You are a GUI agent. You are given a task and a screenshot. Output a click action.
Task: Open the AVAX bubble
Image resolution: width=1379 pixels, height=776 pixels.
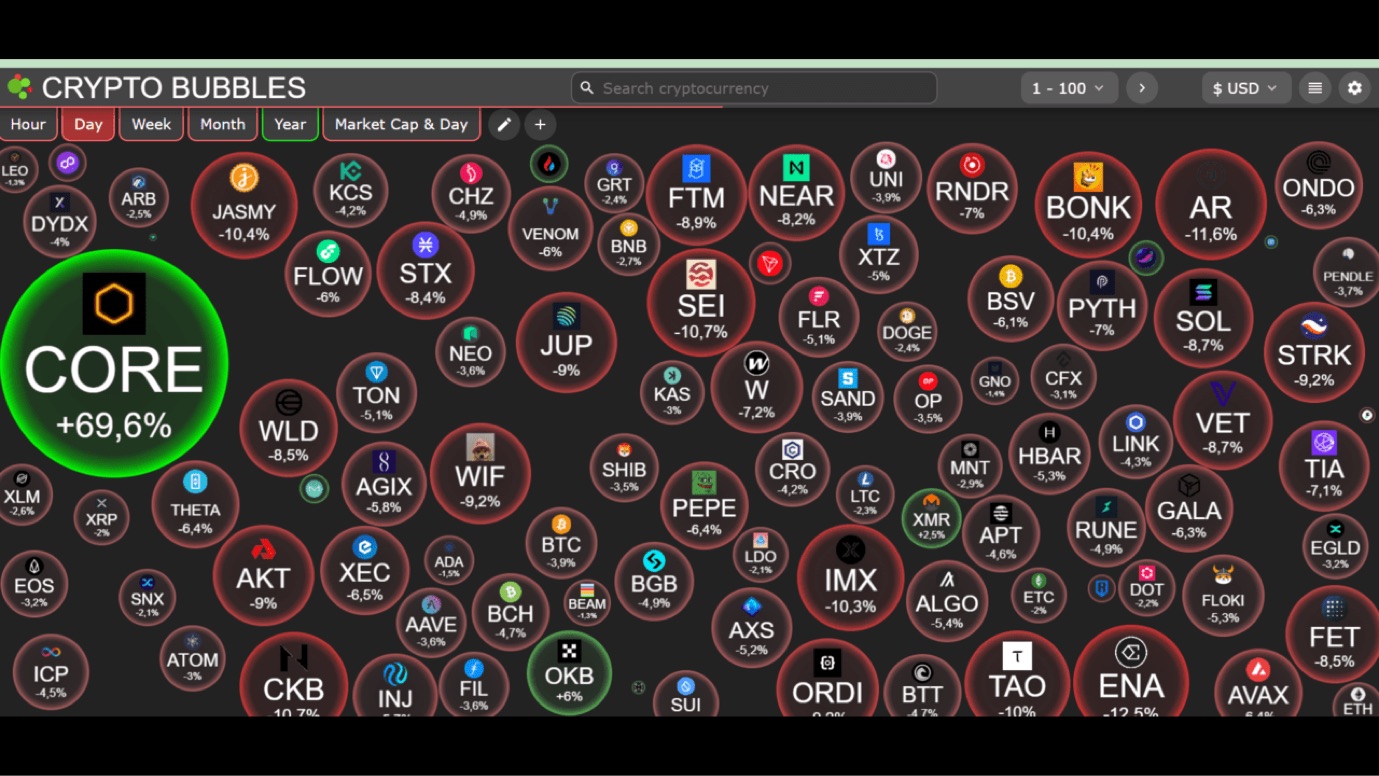pyautogui.click(x=1258, y=685)
